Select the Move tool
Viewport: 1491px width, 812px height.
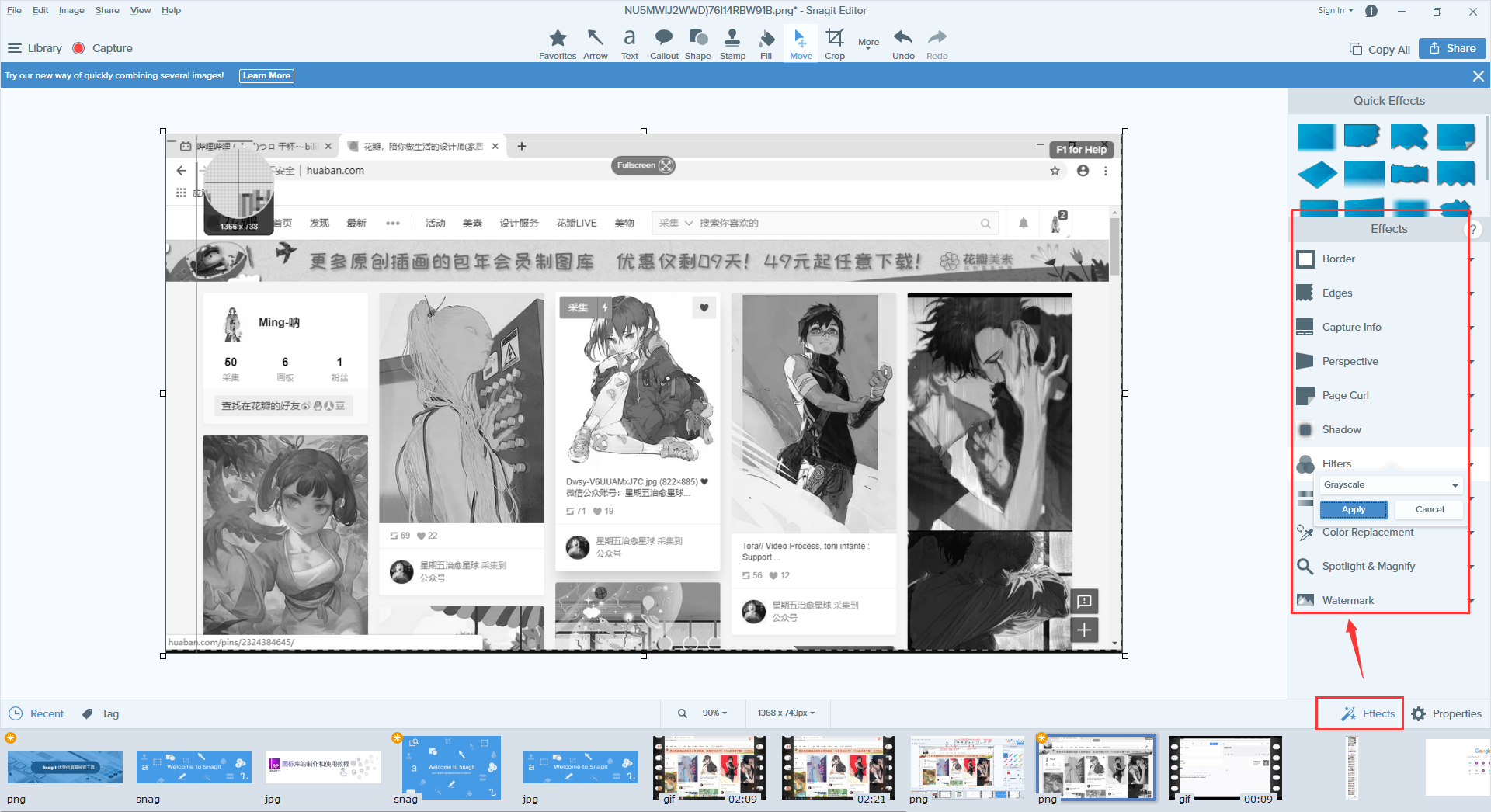coord(801,44)
